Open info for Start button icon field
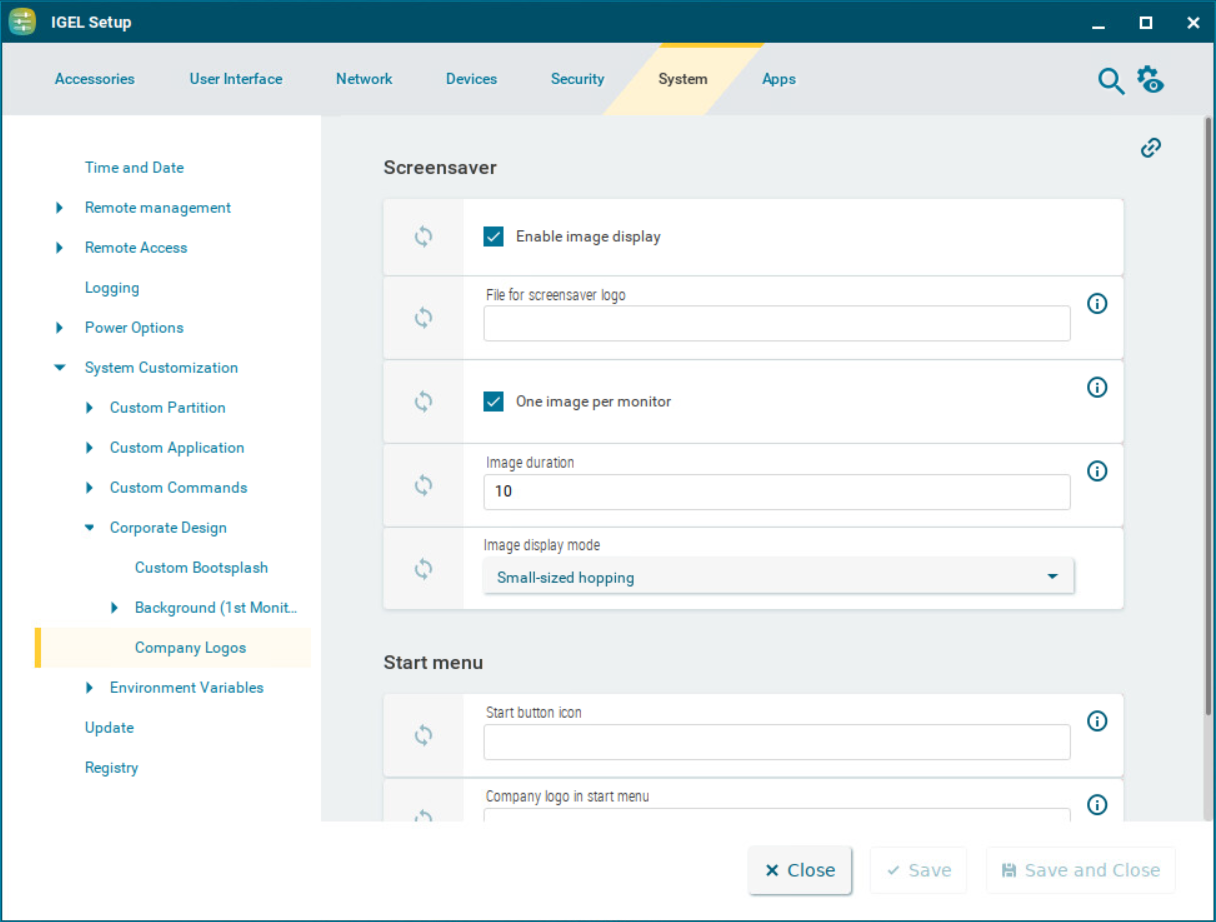The width and height of the screenshot is (1216, 922). pos(1097,721)
